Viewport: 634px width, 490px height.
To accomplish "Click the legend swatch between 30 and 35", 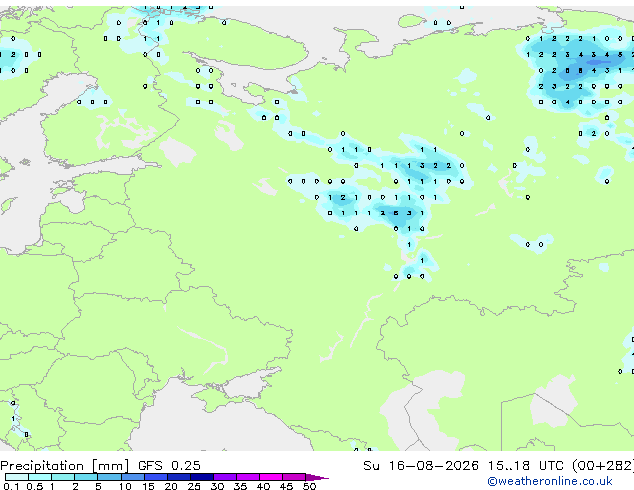I will (x=225, y=477).
